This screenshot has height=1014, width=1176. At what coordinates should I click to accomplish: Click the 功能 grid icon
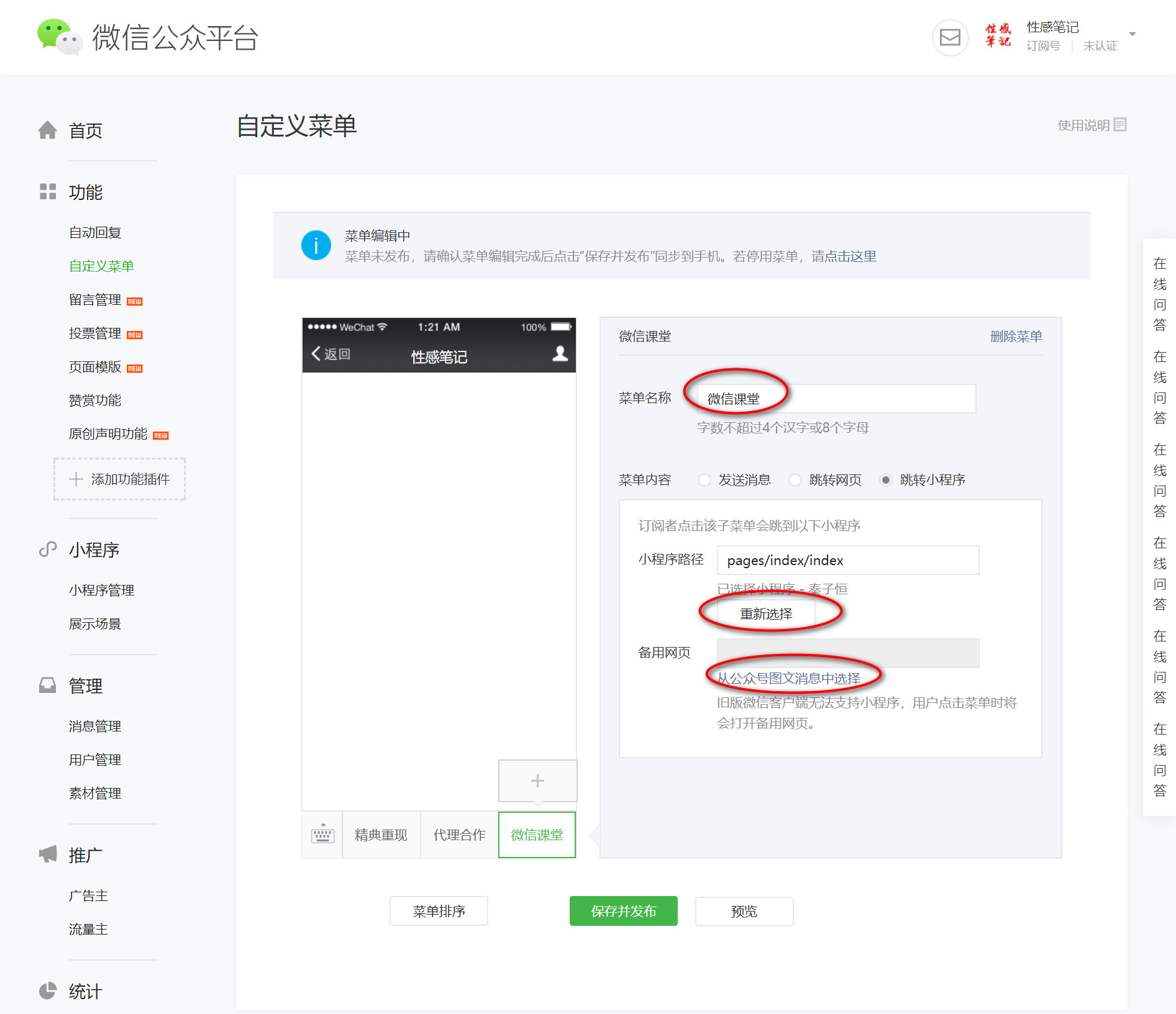pyautogui.click(x=48, y=192)
